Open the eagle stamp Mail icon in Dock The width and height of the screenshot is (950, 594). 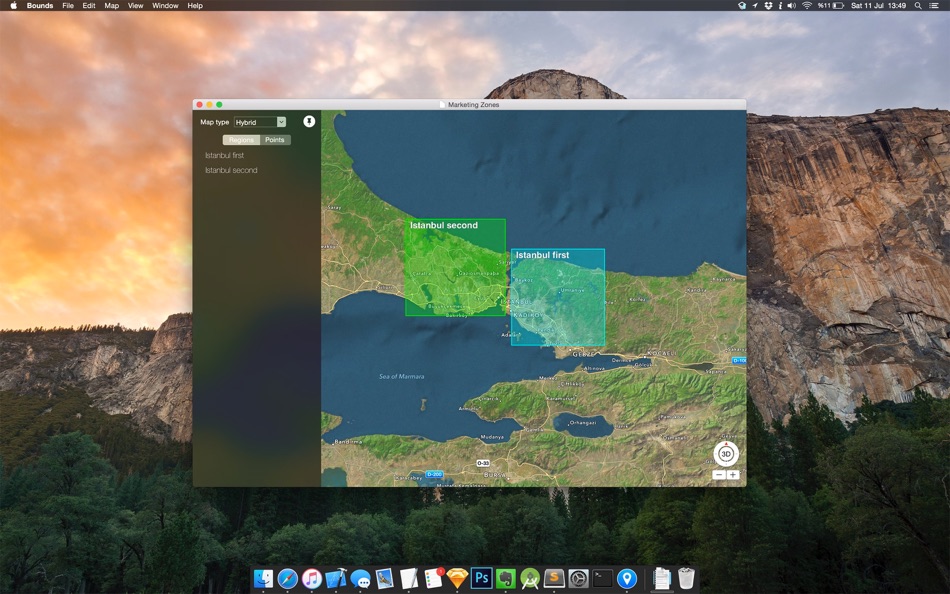pos(385,578)
